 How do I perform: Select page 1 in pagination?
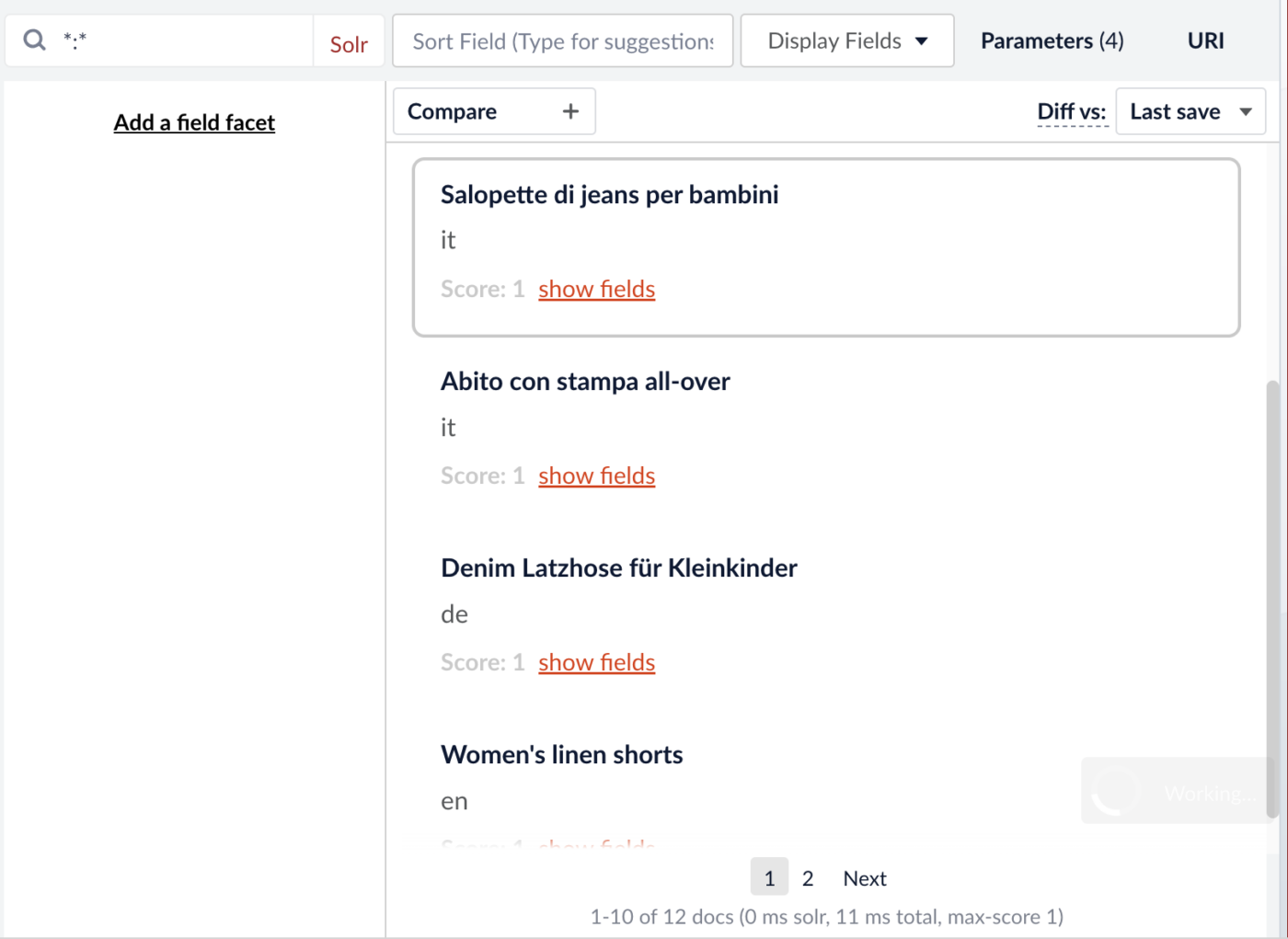pos(769,878)
